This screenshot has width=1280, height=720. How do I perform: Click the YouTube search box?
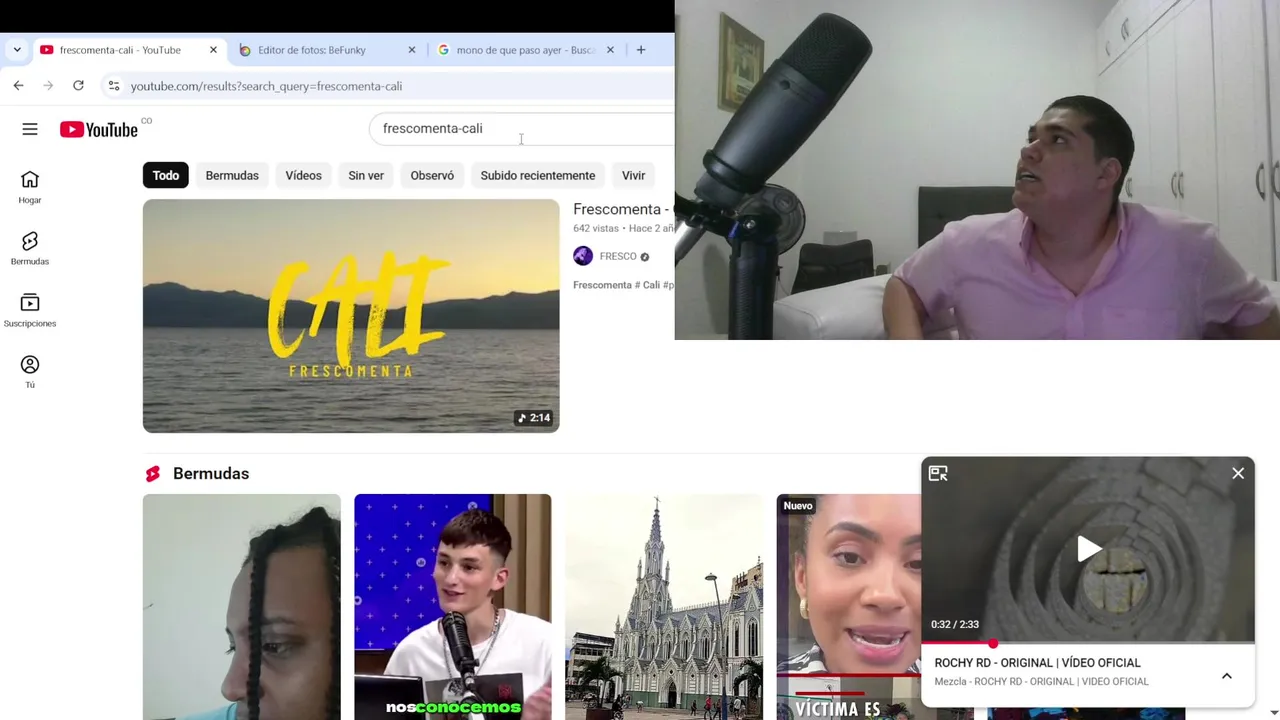(522, 128)
